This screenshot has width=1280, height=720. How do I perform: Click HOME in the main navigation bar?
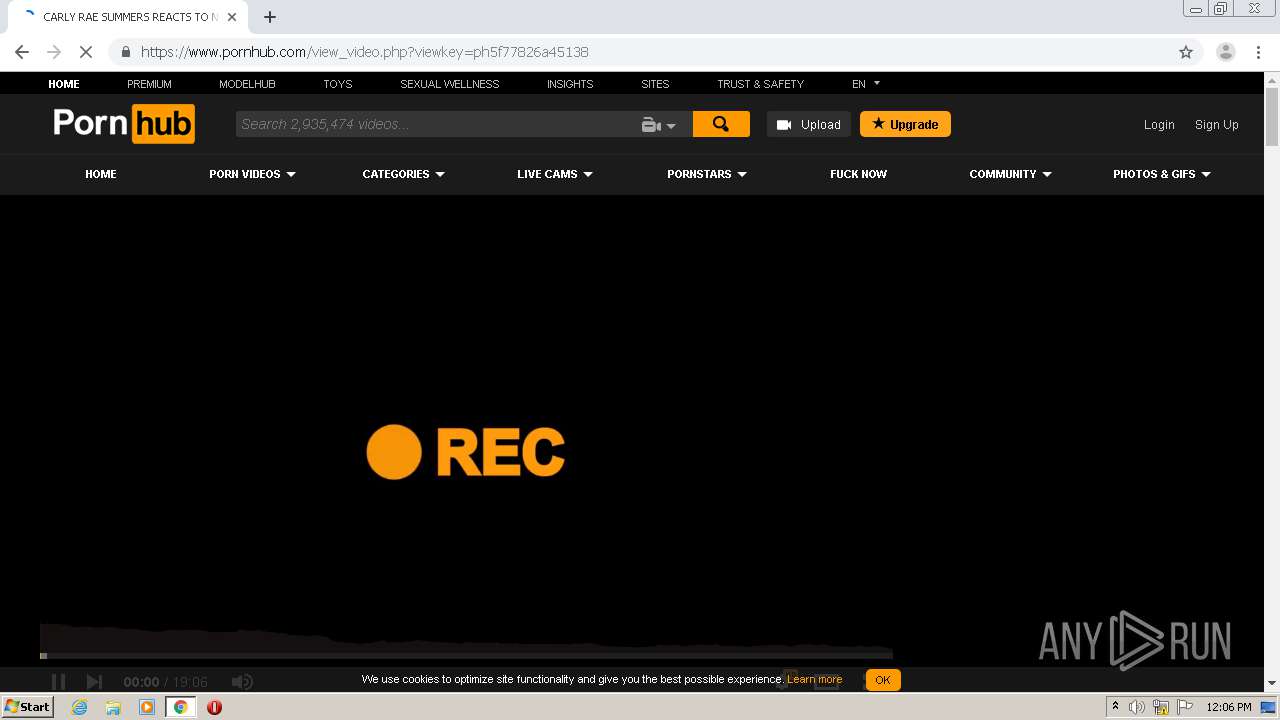pos(101,174)
